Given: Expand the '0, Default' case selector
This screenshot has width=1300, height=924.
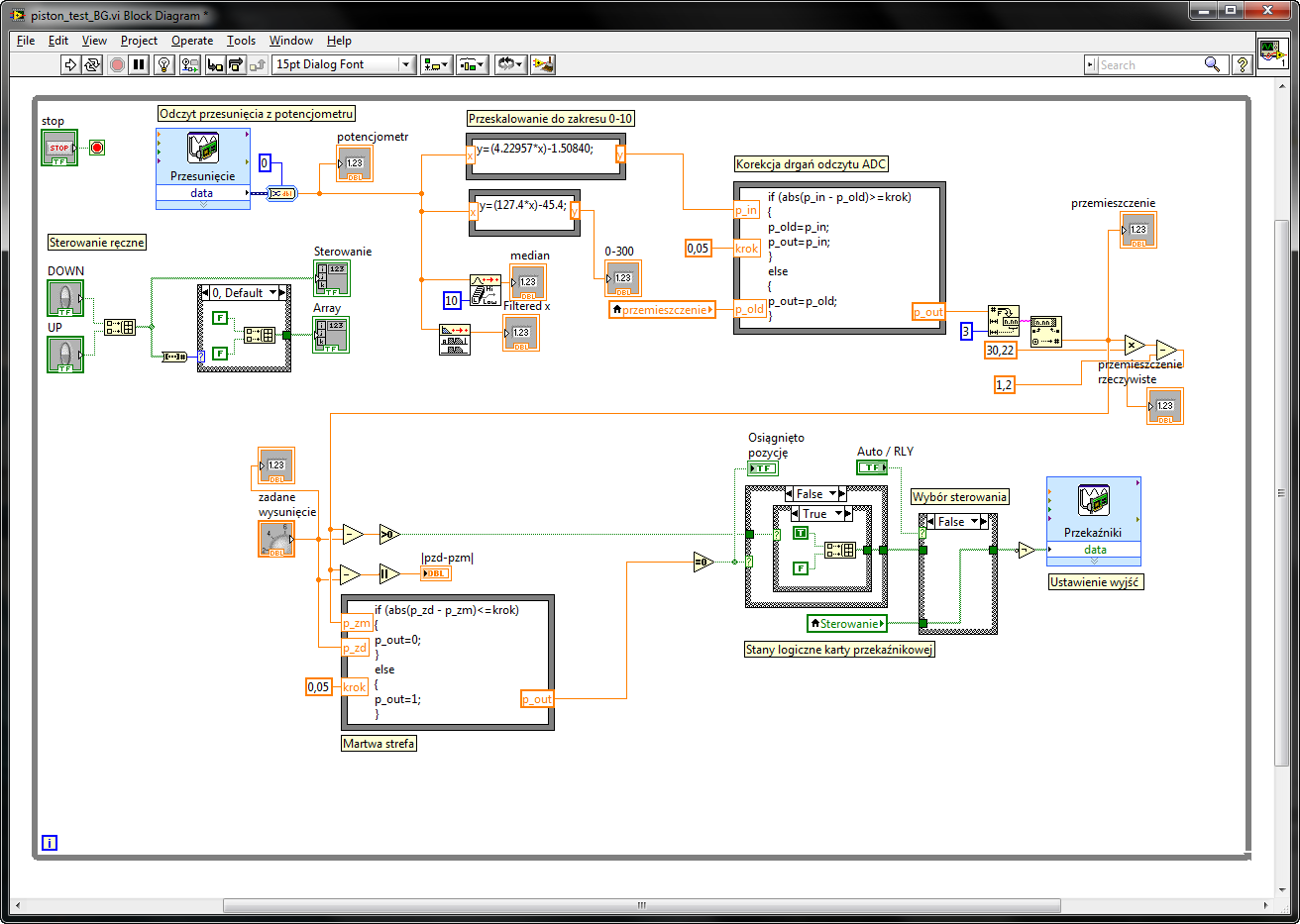Looking at the screenshot, I should click(244, 293).
